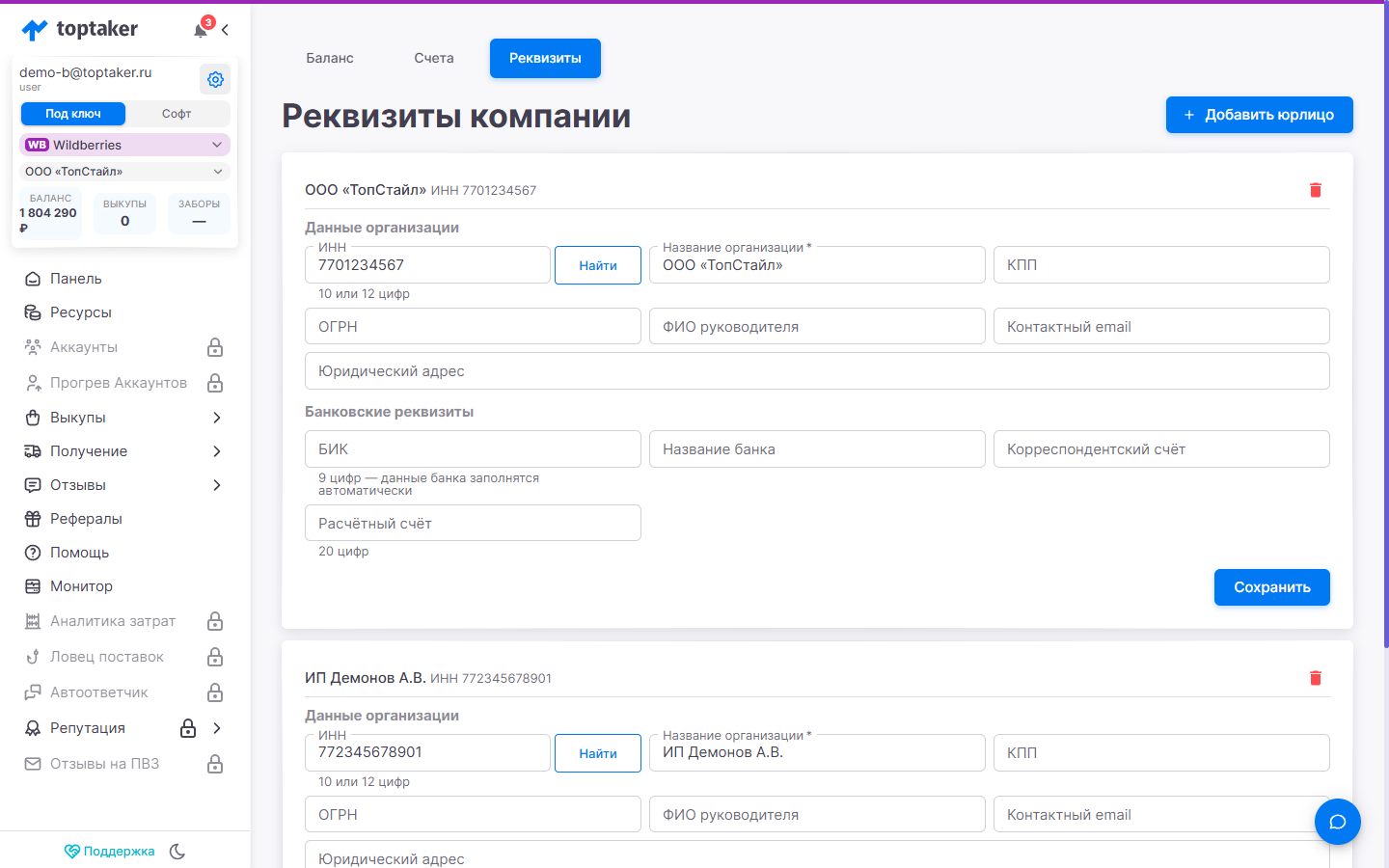Click the lock icon beside Прогрев Аккаунтов
Image resolution: width=1389 pixels, height=868 pixels.
[215, 383]
